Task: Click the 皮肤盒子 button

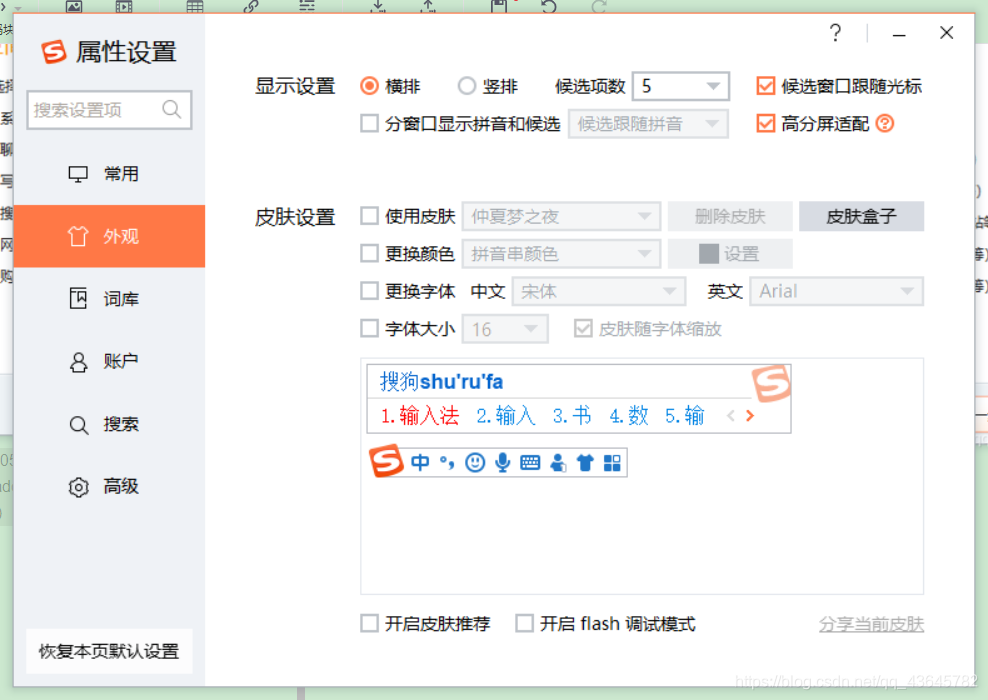Action: coord(861,217)
